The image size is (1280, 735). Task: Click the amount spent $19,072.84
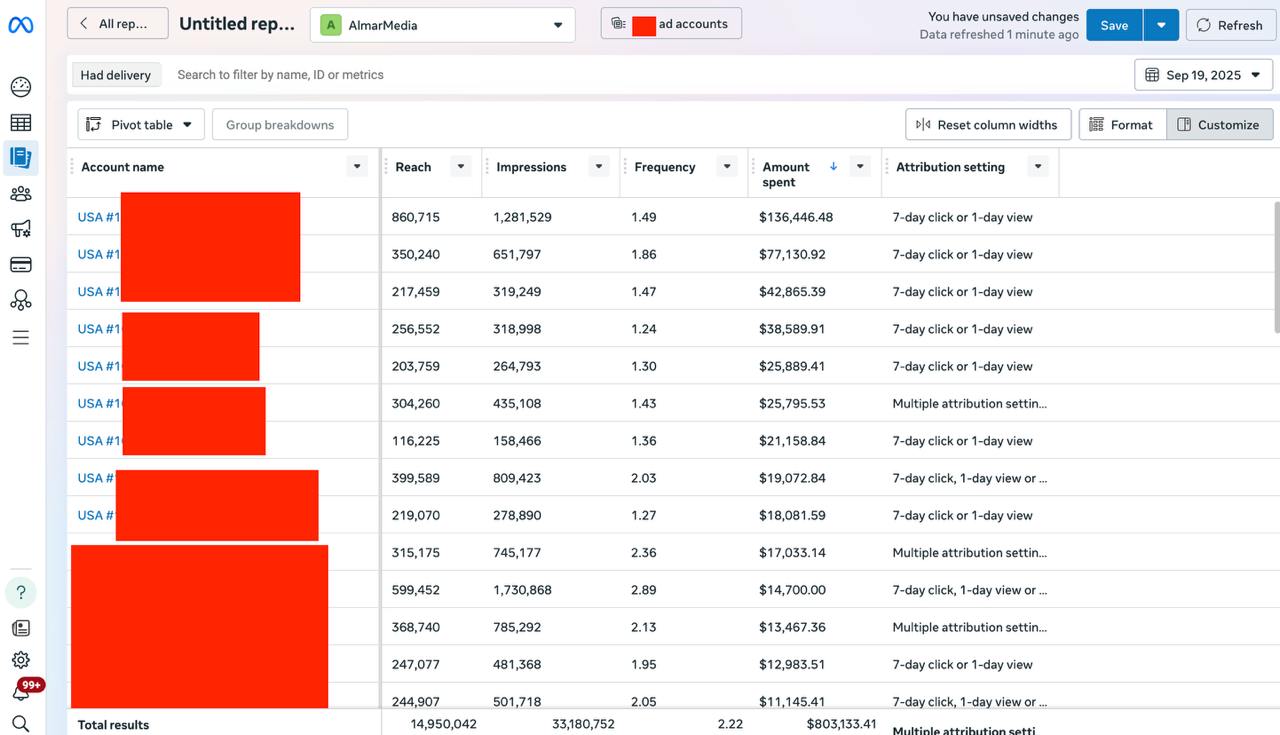pyautogui.click(x=792, y=478)
